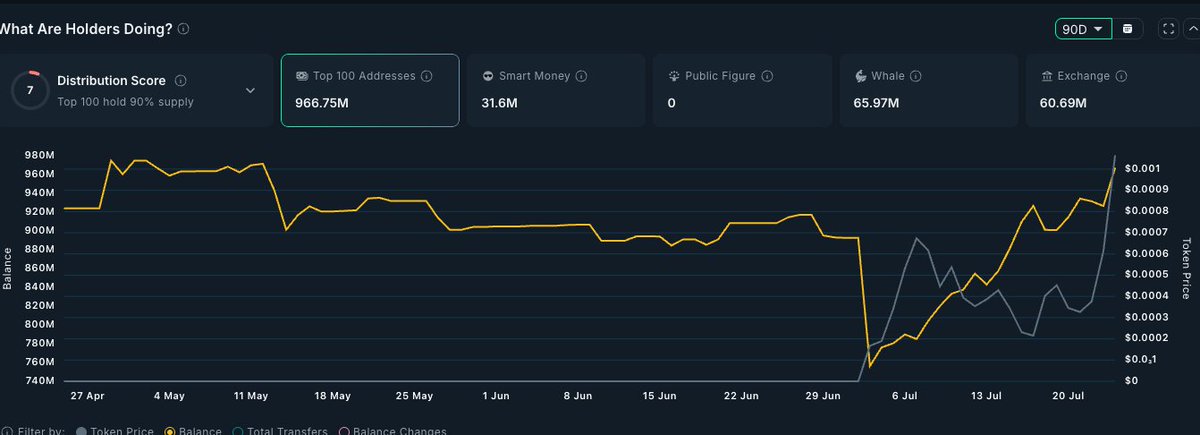Viewport: 1200px width, 435px height.
Task: Click the 29 Jun axis label
Action: 825,395
